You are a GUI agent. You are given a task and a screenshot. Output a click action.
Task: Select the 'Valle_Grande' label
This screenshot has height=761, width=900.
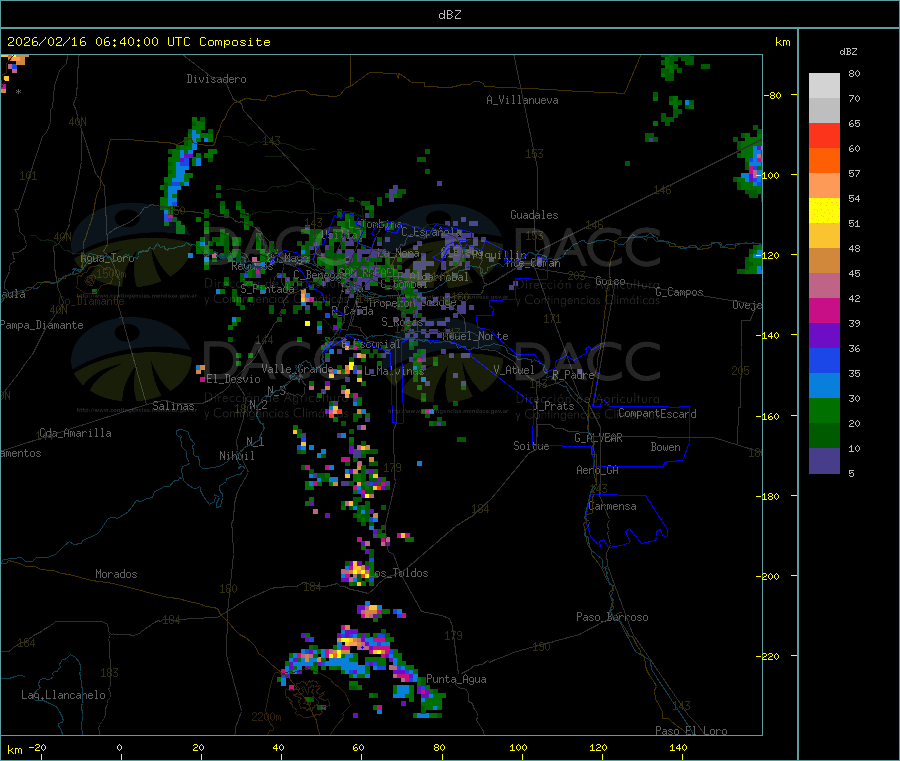pyautogui.click(x=297, y=368)
